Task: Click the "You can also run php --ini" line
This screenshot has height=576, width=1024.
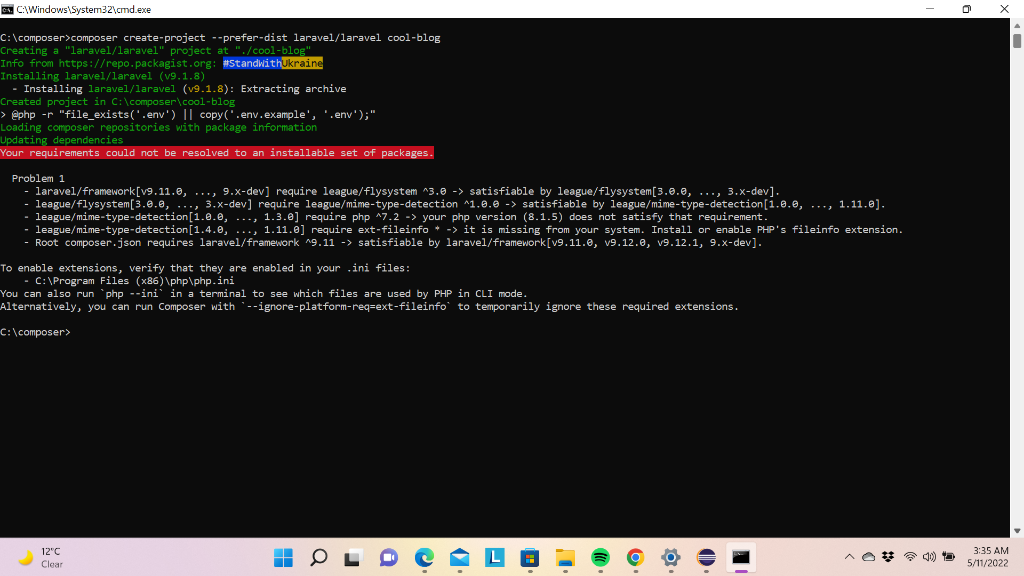Action: [x=264, y=294]
